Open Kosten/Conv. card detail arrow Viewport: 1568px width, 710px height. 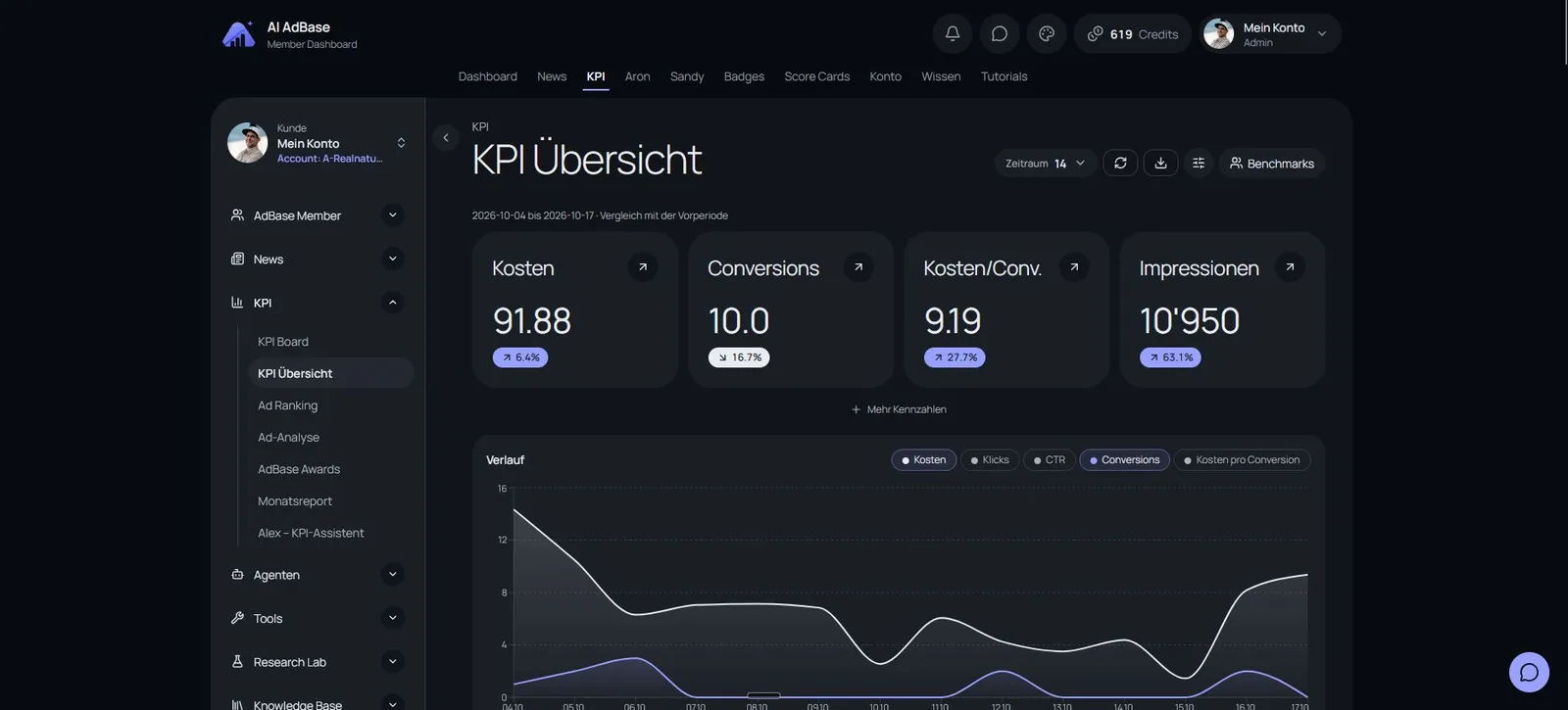[x=1074, y=266]
